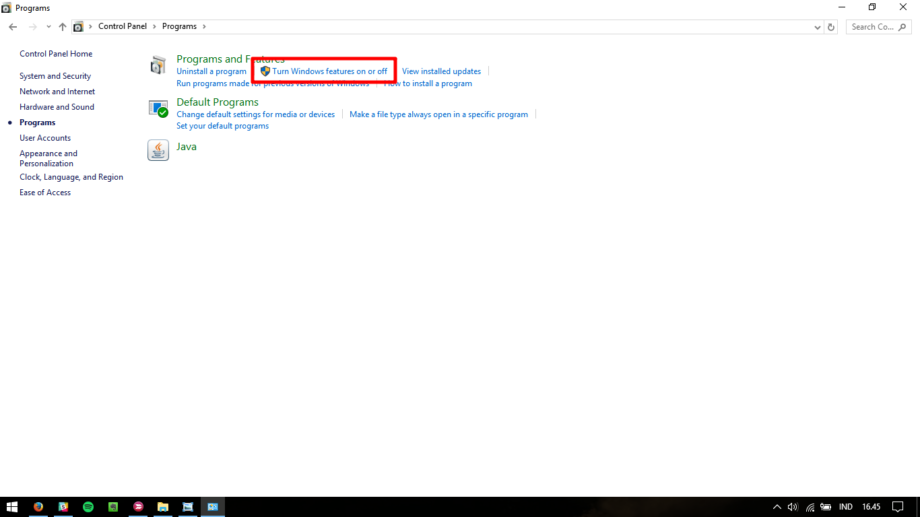Expand chevron after Programs breadcrumb
The width and height of the screenshot is (920, 517).
pyautogui.click(x=204, y=27)
